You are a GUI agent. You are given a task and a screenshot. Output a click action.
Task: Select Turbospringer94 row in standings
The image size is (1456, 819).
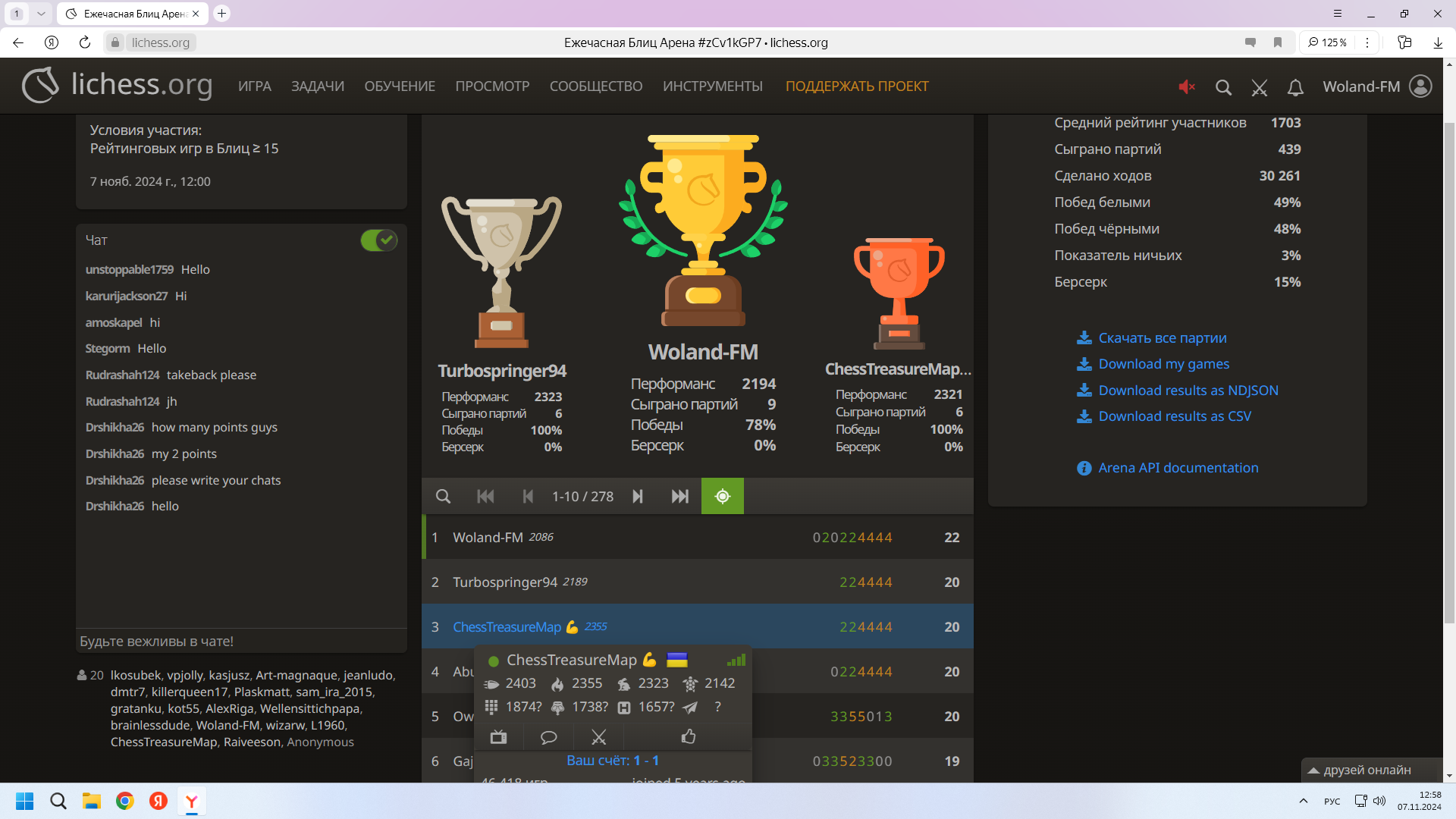tap(698, 582)
